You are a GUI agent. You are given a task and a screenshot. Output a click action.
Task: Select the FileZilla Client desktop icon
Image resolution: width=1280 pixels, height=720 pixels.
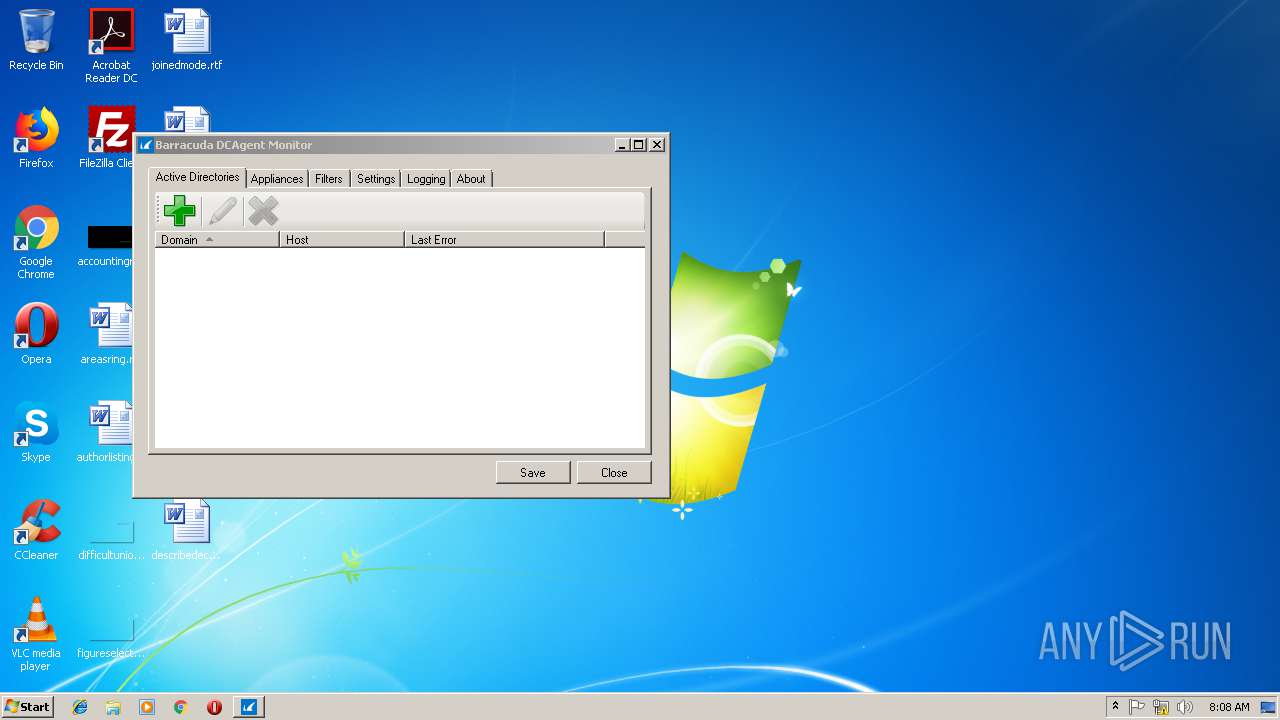[107, 138]
